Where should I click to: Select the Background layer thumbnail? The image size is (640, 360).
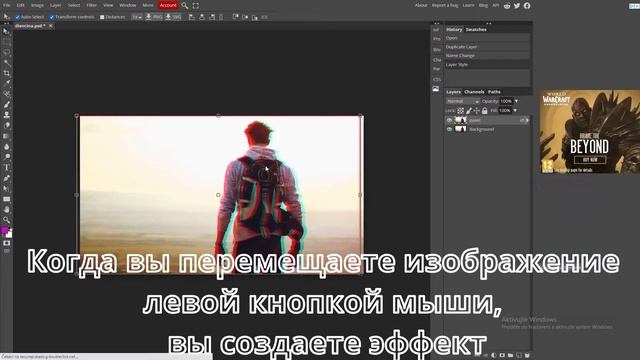(x=460, y=129)
